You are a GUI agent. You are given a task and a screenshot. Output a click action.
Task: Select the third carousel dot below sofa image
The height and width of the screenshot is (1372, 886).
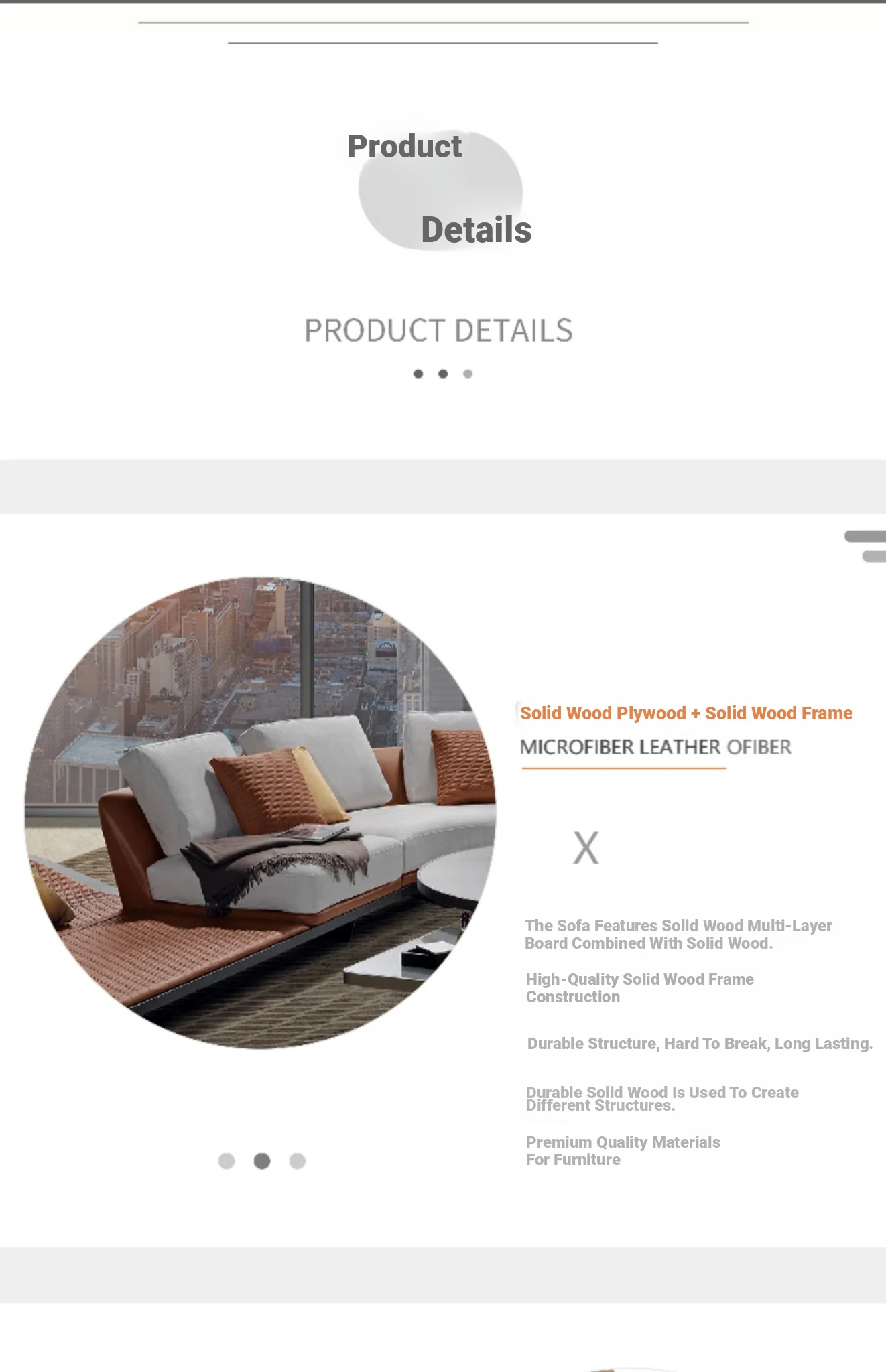pos(298,1161)
